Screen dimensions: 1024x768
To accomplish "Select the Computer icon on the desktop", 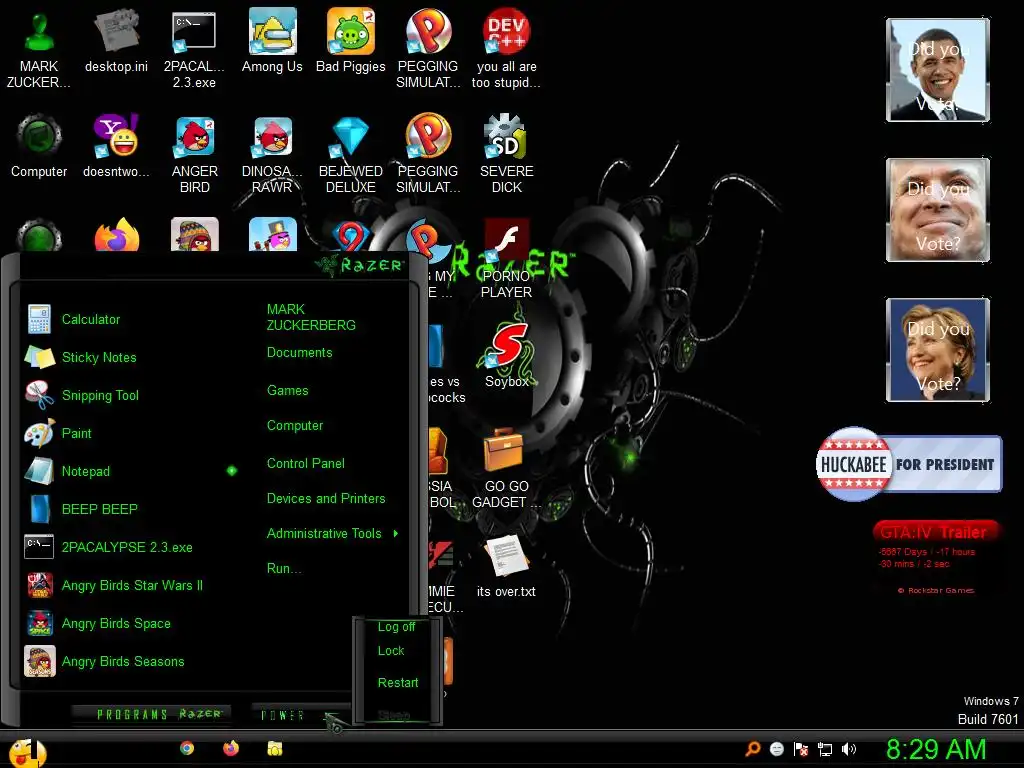I will click(39, 146).
